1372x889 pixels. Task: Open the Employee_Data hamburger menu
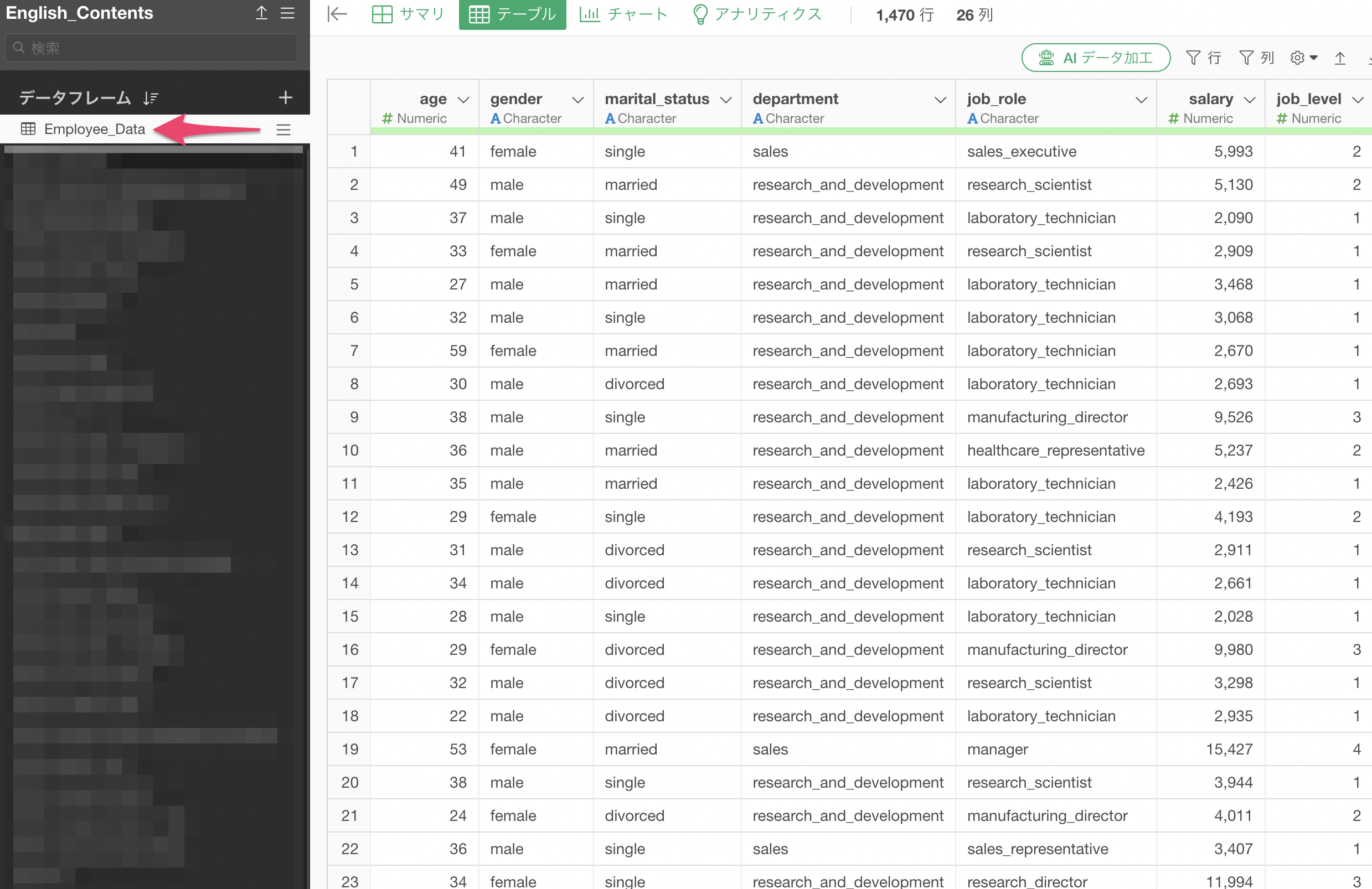[283, 130]
